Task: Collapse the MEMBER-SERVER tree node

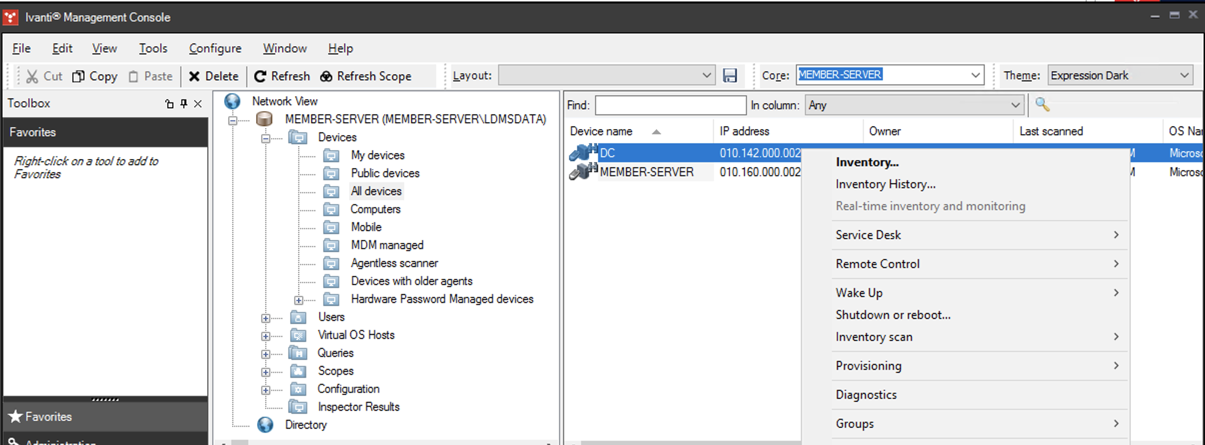Action: 233,119
